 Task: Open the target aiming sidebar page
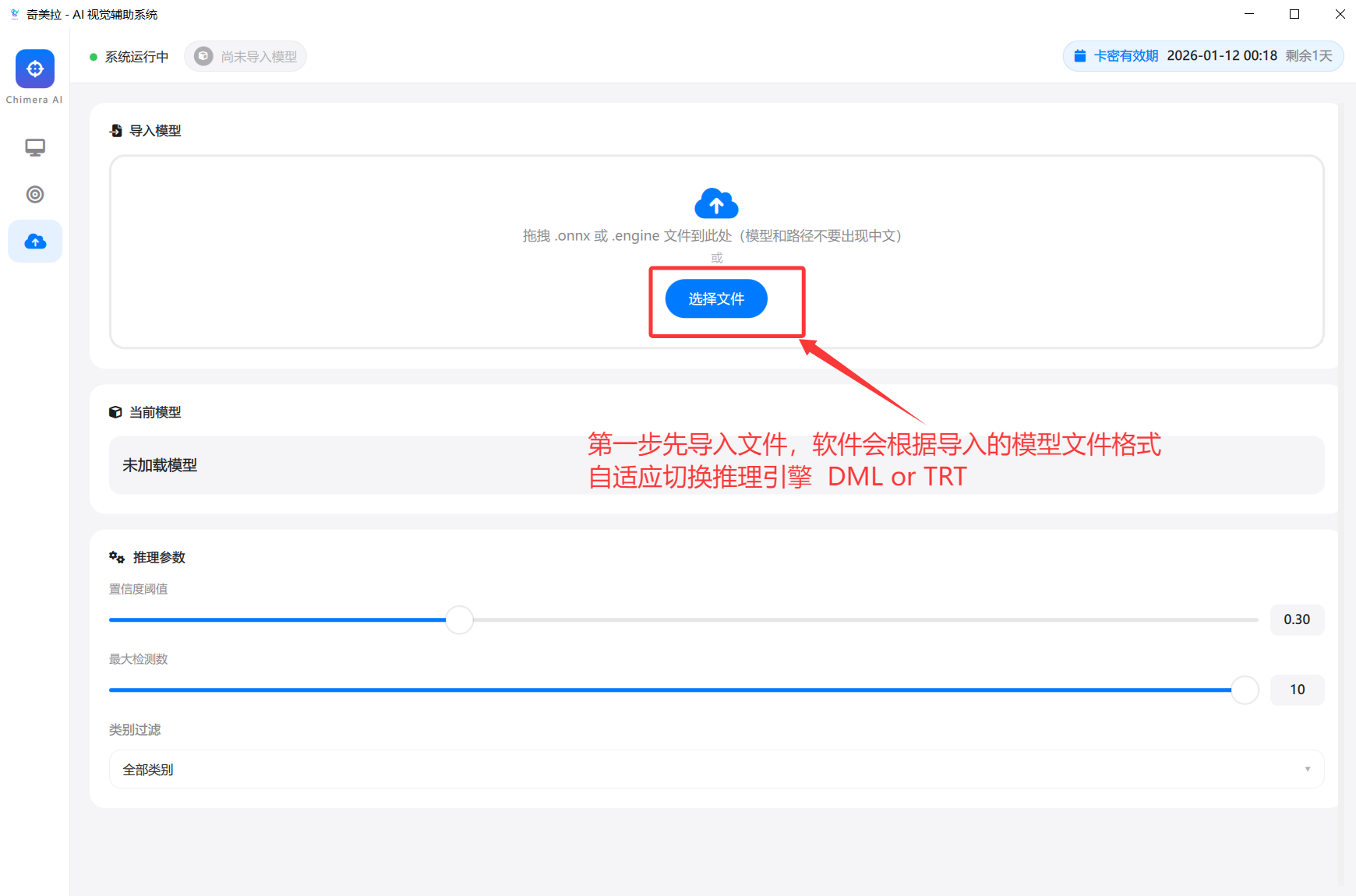coord(35,194)
